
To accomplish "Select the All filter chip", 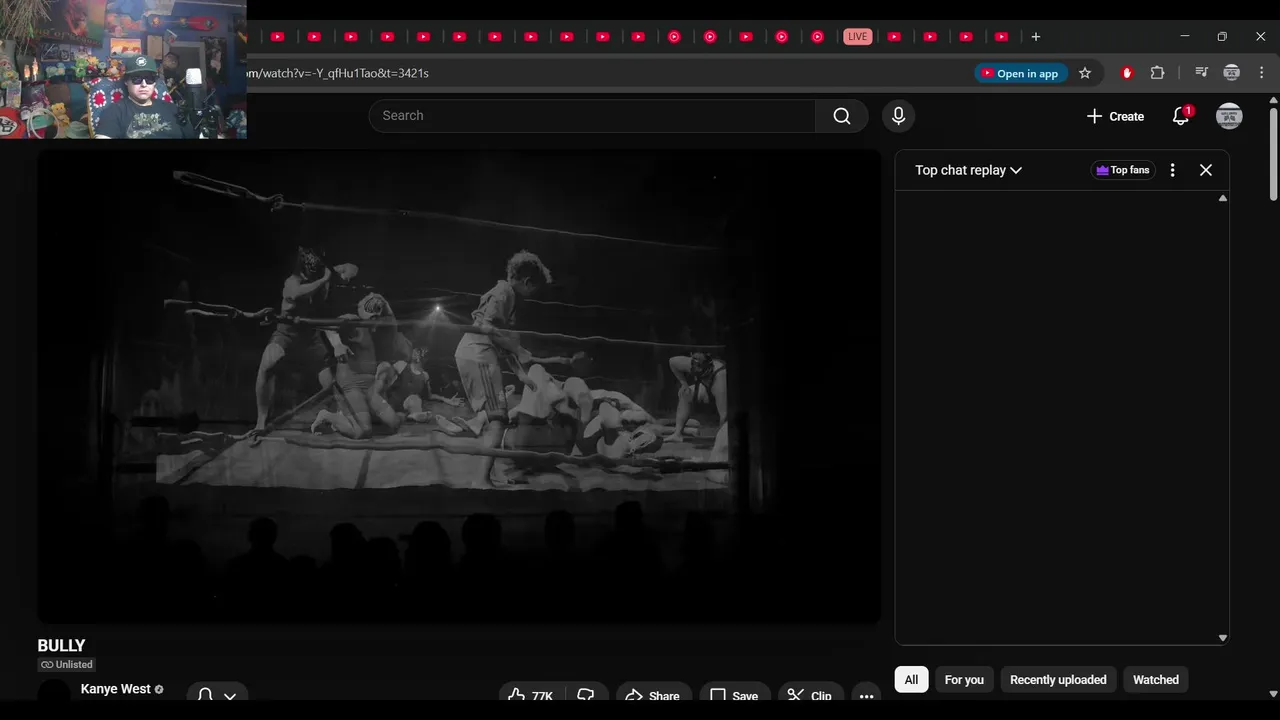I will pos(911,680).
